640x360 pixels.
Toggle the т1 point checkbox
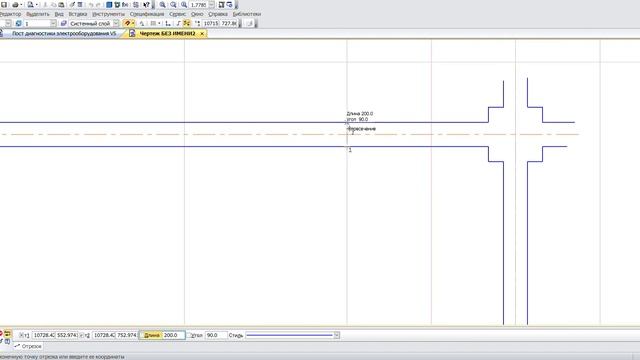21,335
